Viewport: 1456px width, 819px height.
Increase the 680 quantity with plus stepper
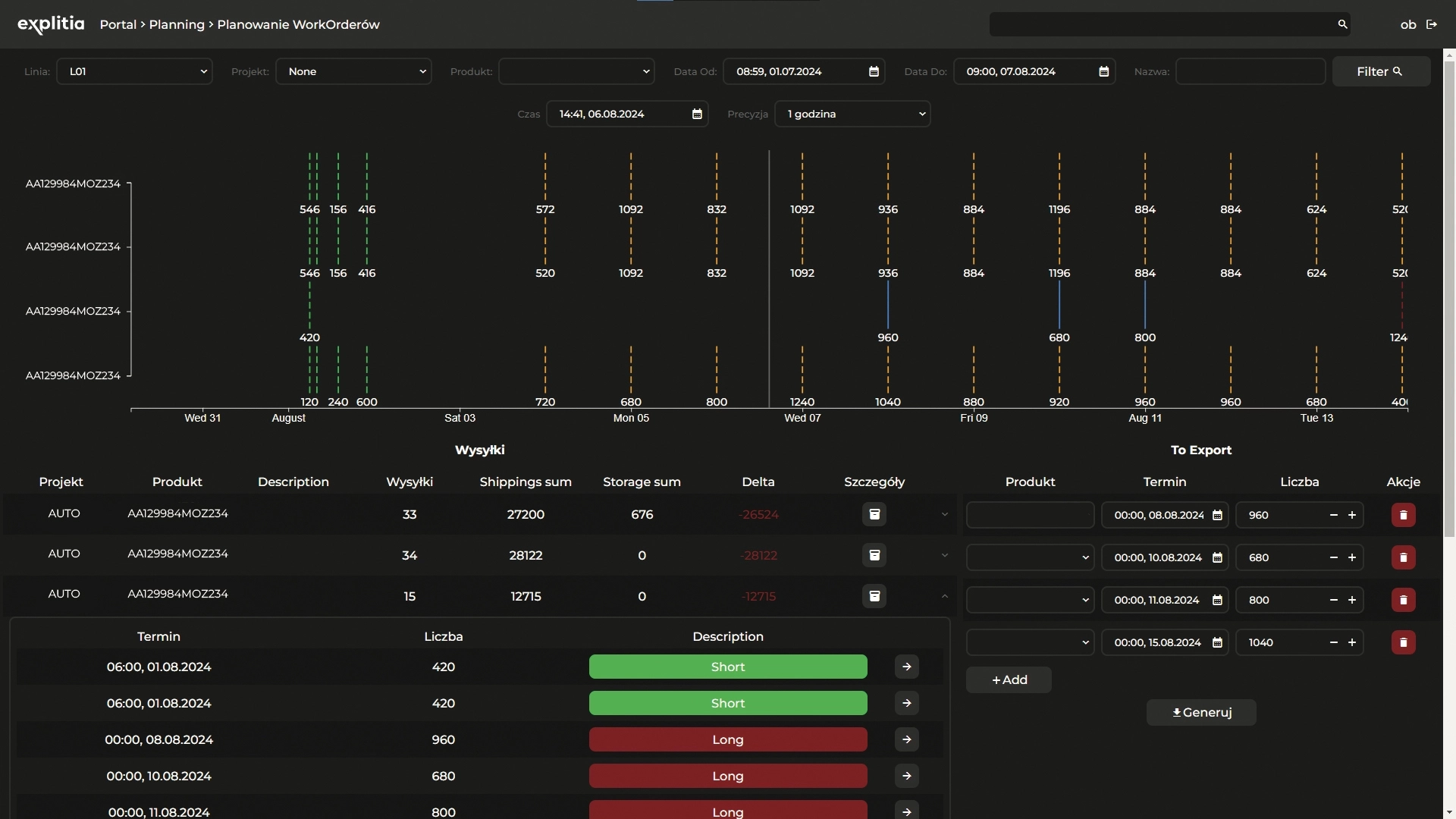click(x=1352, y=557)
